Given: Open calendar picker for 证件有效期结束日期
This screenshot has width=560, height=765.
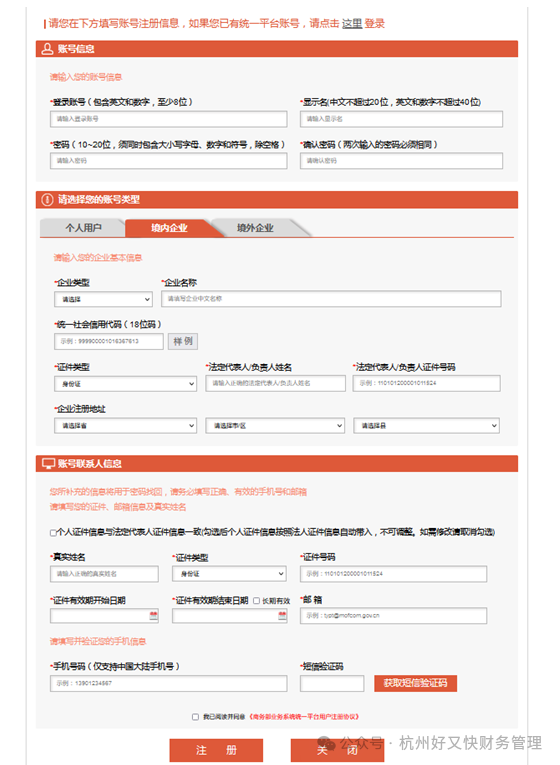Looking at the screenshot, I should 282,616.
